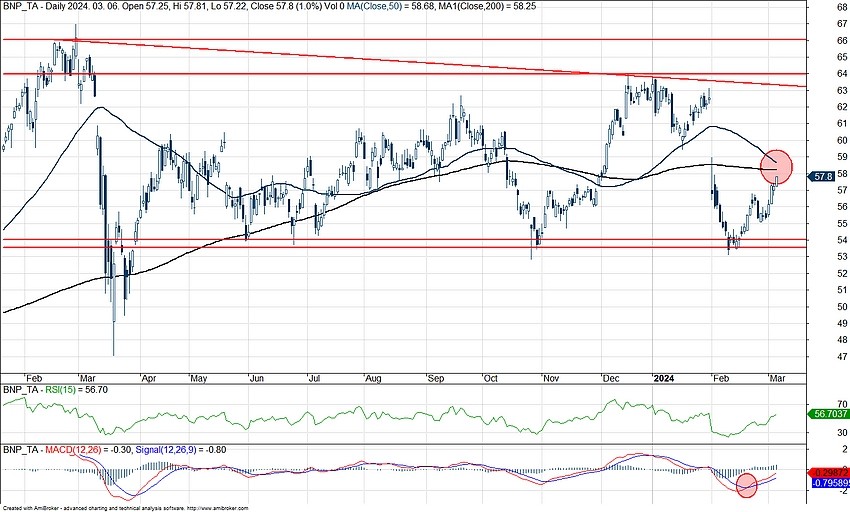850x512 pixels.
Task: Click the 50 label on price axis
Action: pyautogui.click(x=842, y=307)
